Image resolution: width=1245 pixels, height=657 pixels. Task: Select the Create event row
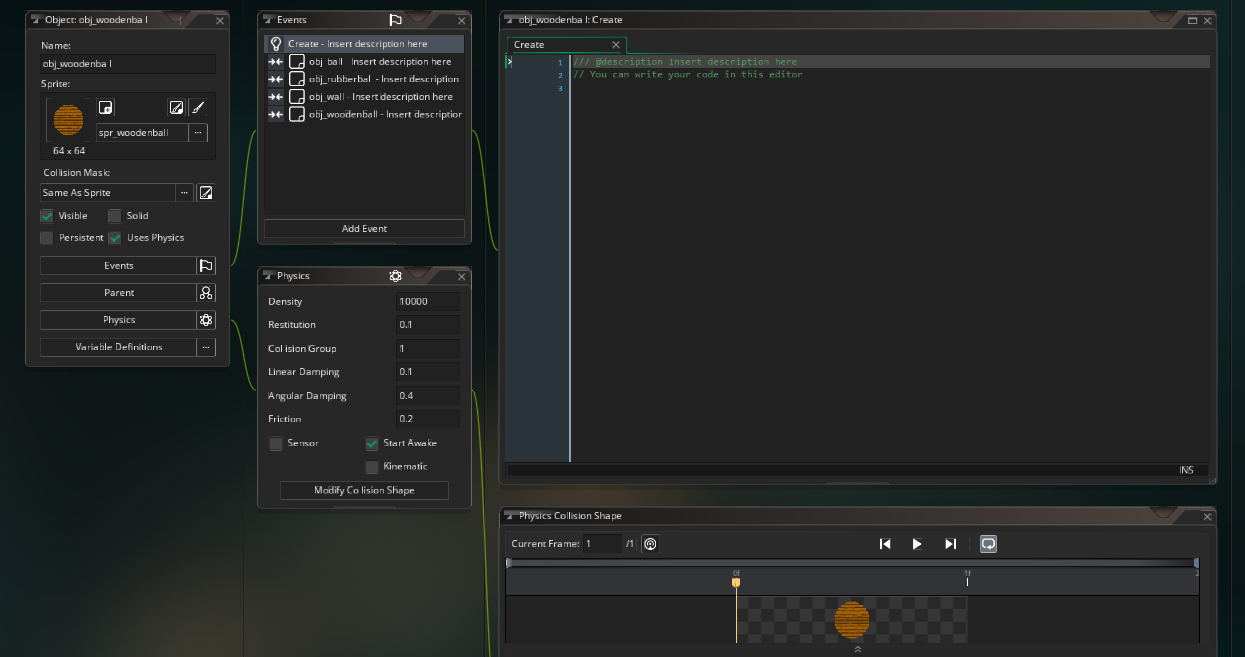(x=364, y=44)
